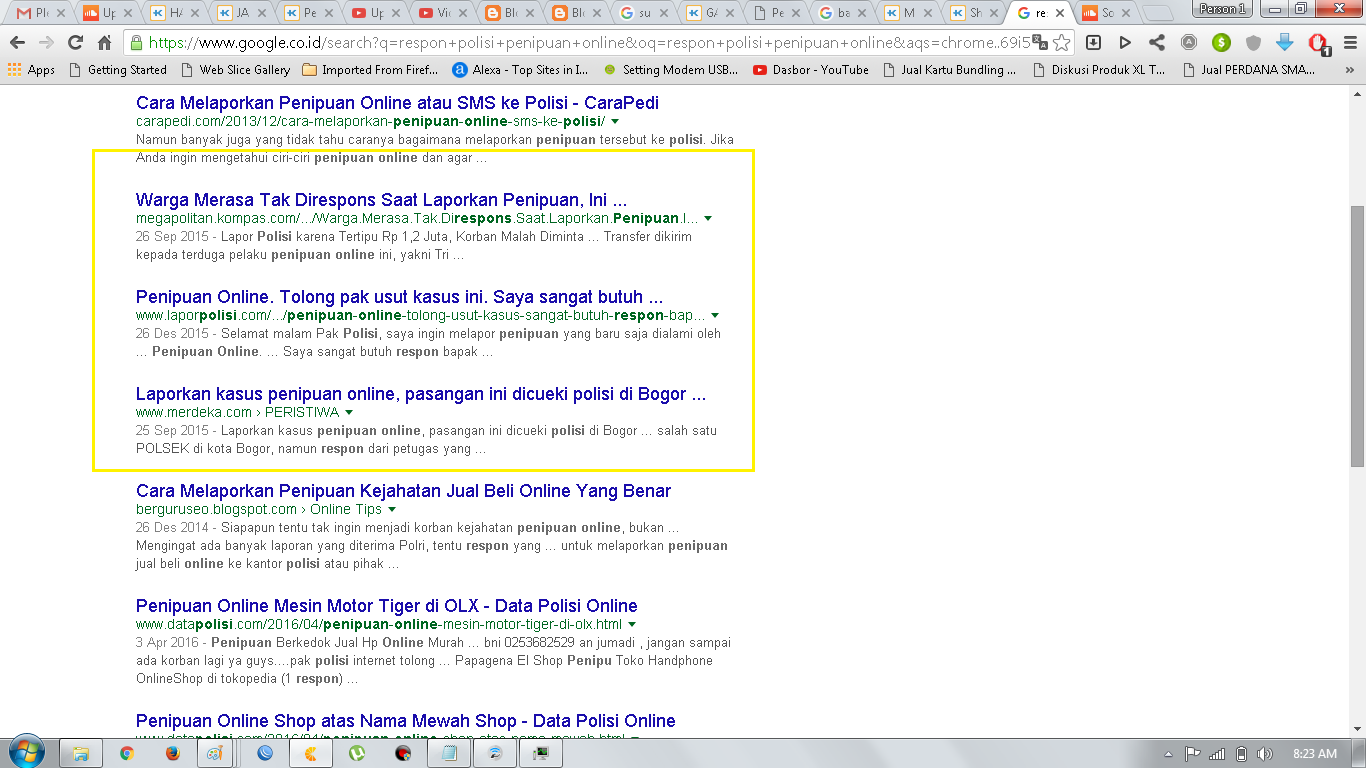The height and width of the screenshot is (768, 1366).
Task: Click the red Opera-style extension icon
Action: point(1318,44)
